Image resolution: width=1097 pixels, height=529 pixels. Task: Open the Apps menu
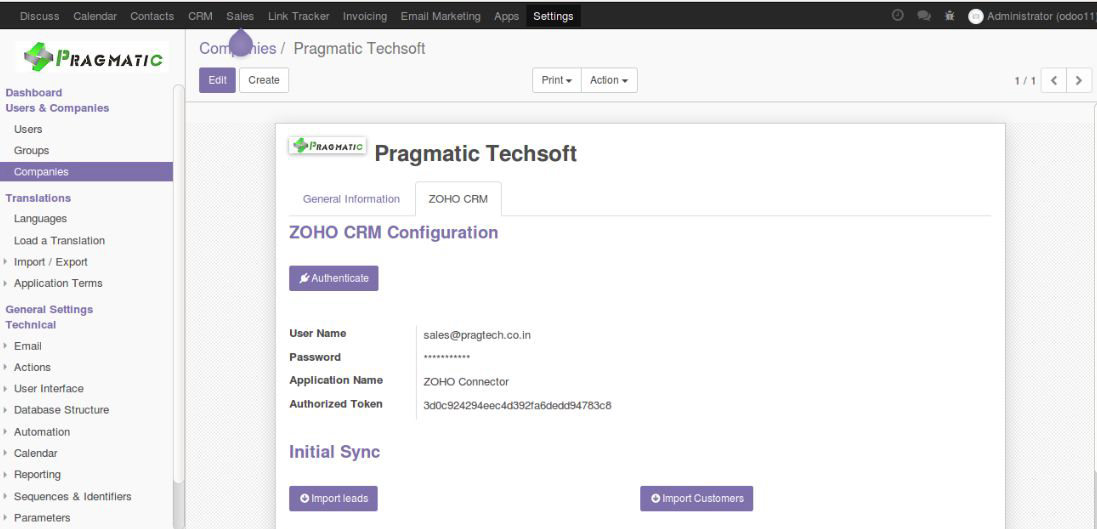point(507,16)
